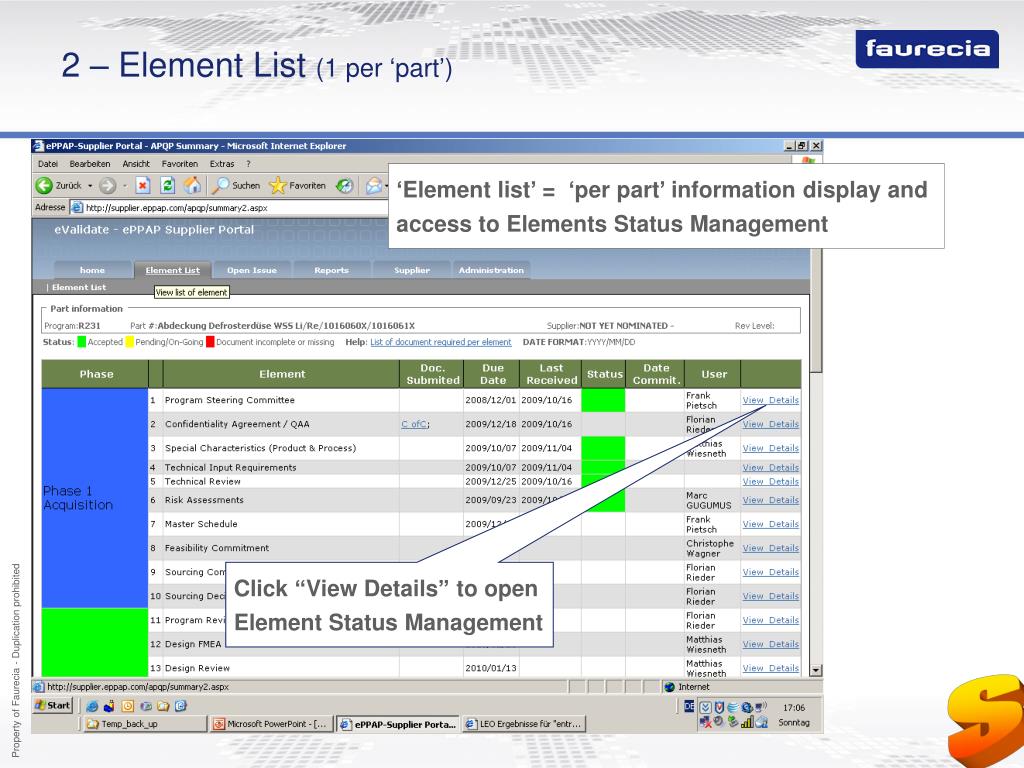
Task: Click yellow Pending/On-Going legend swatch
Action: click(x=129, y=342)
